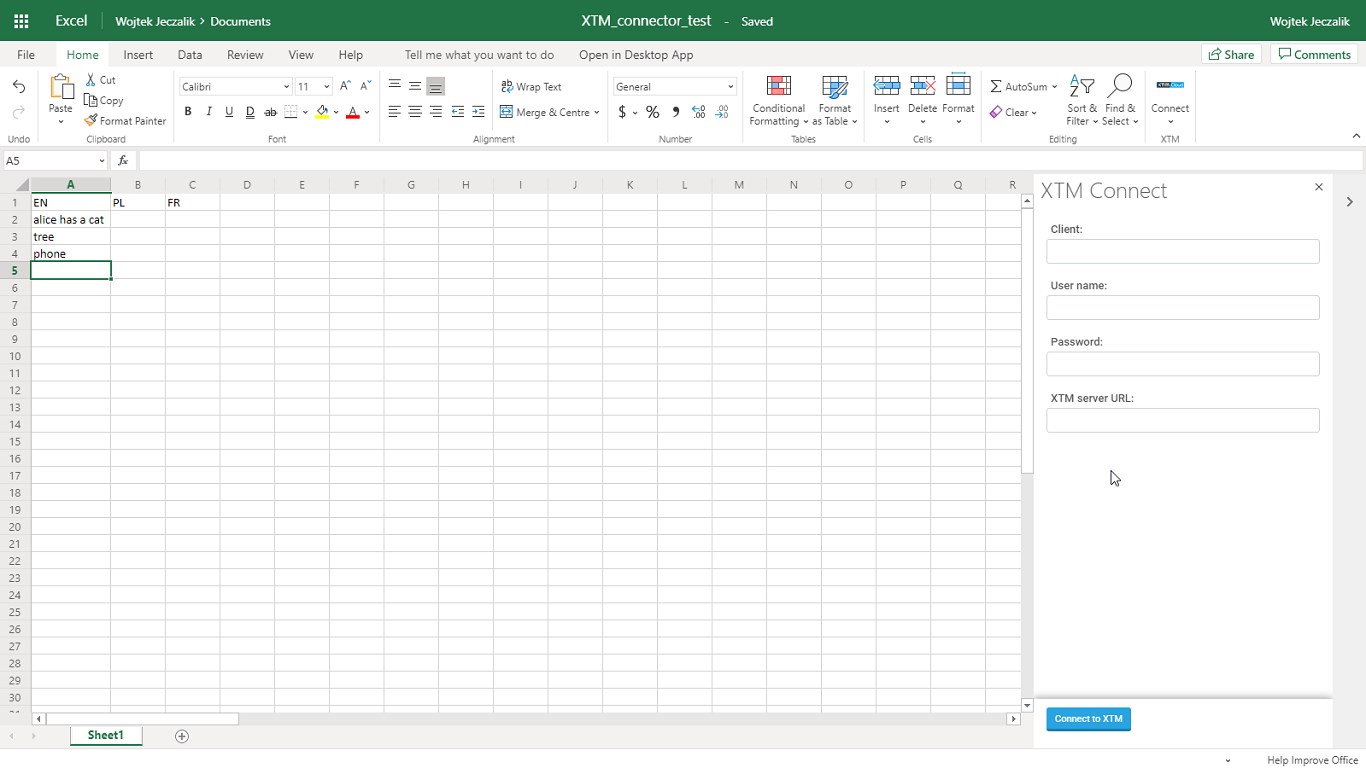Click the Undo arrow icon
Screen dimensions: 1366x768
coord(18,87)
